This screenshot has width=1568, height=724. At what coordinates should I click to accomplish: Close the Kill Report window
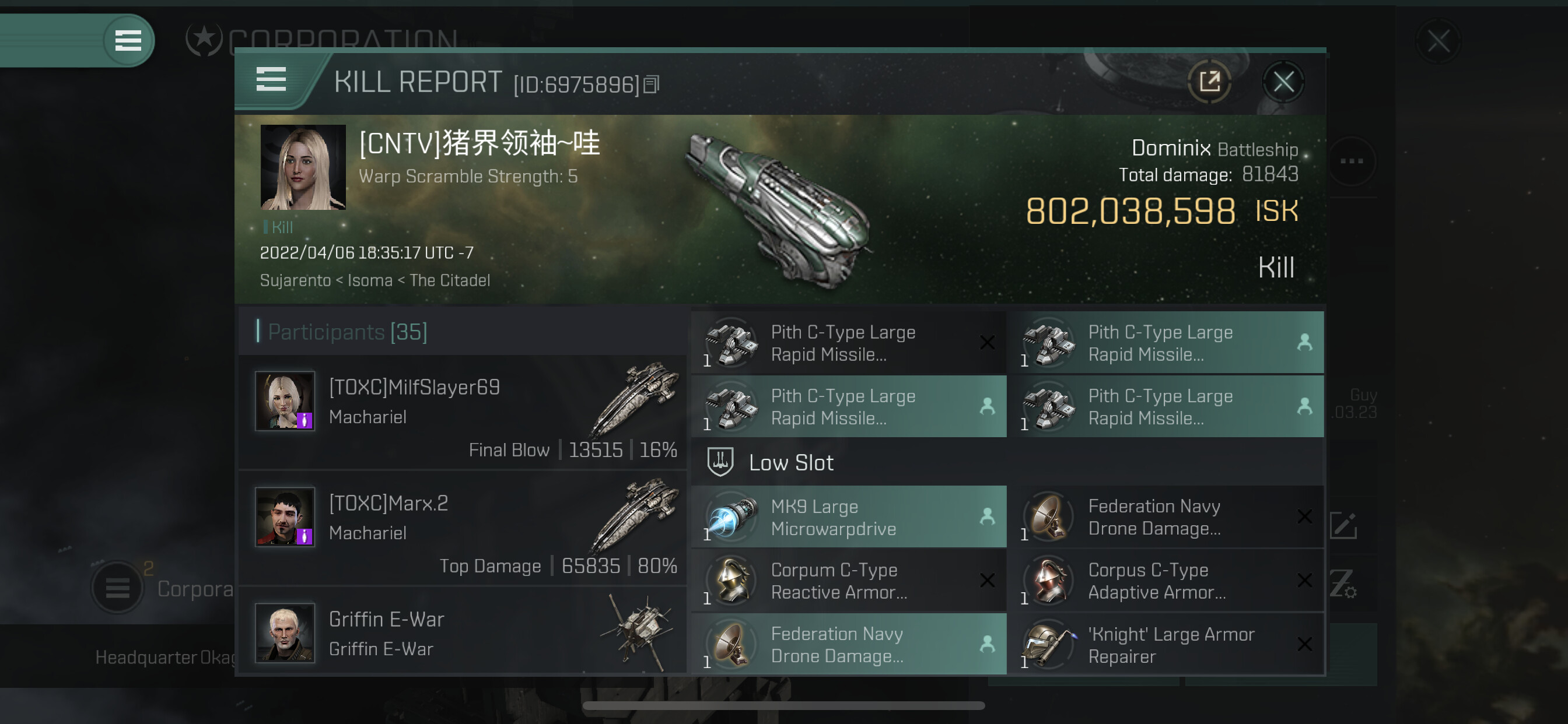click(x=1283, y=82)
